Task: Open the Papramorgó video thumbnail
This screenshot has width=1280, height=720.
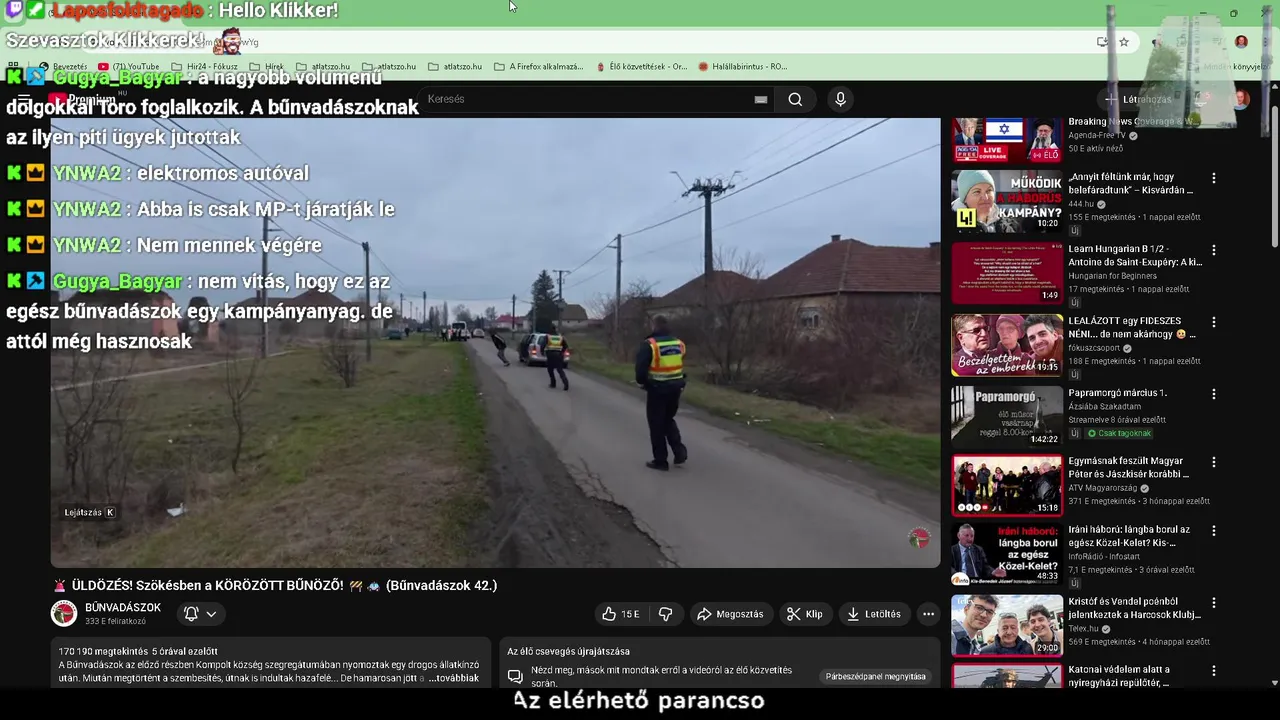Action: point(1006,415)
